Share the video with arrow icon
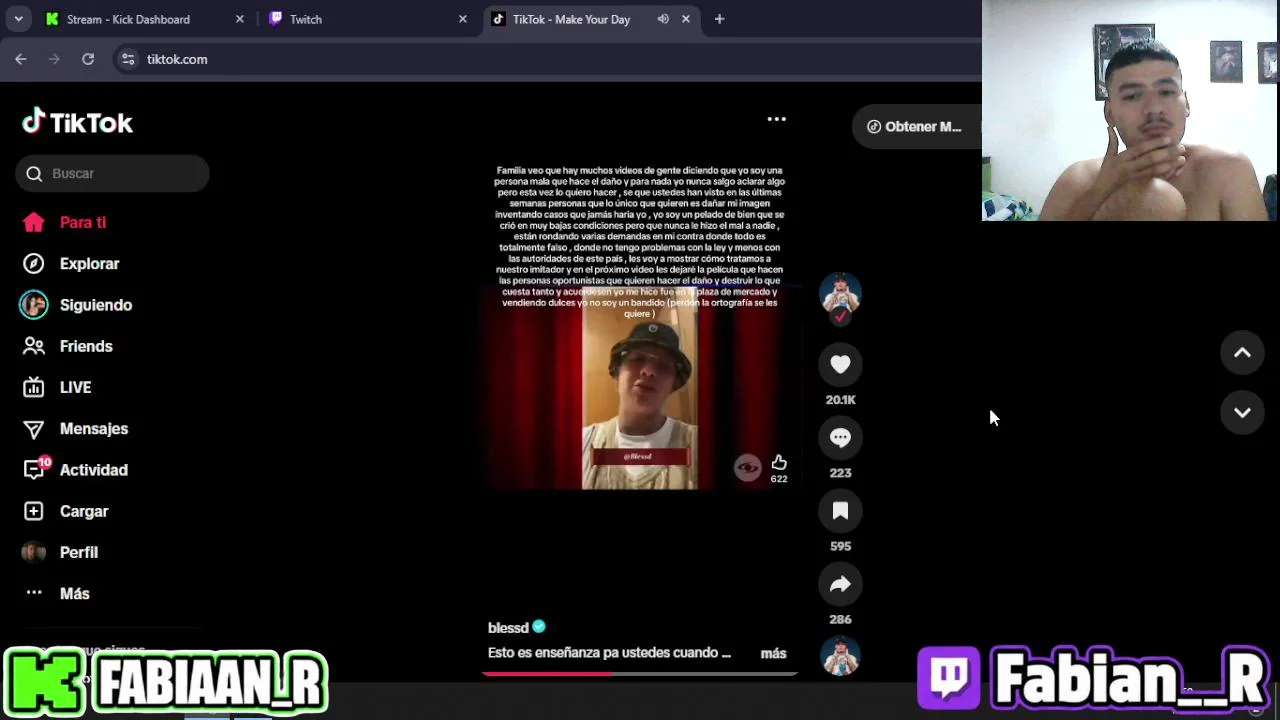The height and width of the screenshot is (720, 1280). coord(840,584)
